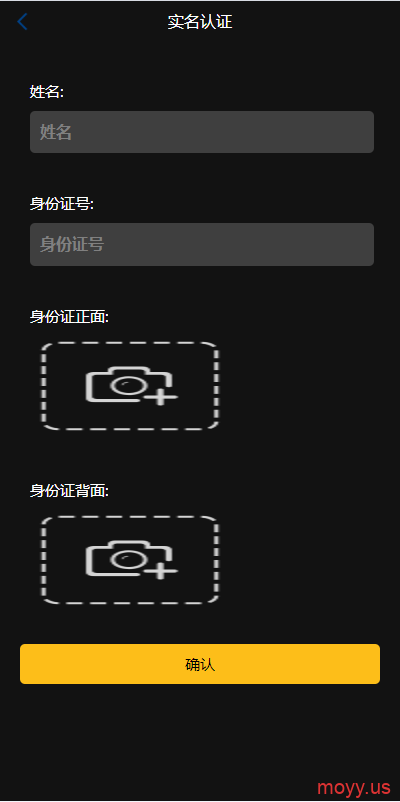Screen dimensions: 400x802
Task: Submit with the yellow 确认 button
Action: click(x=200, y=664)
